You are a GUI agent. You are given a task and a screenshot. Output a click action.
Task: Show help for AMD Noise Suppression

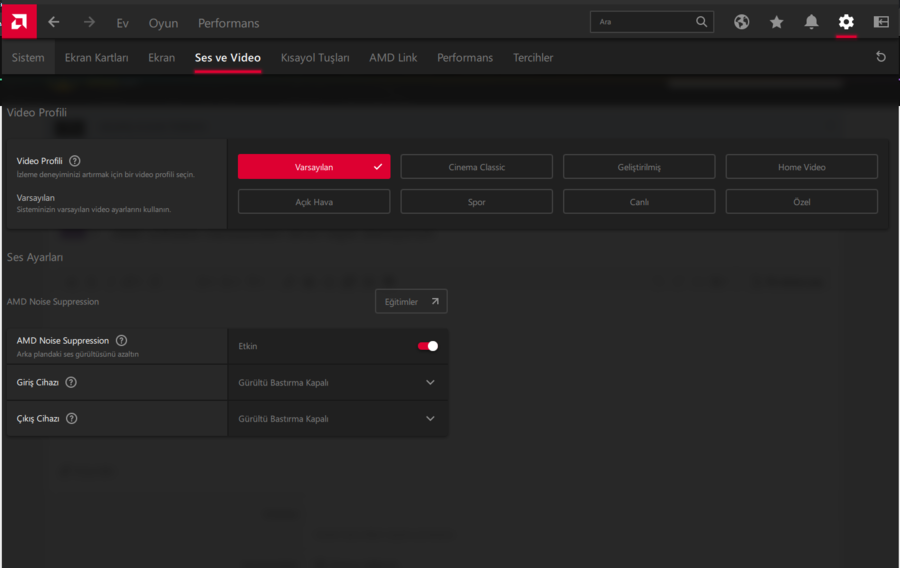pos(121,341)
